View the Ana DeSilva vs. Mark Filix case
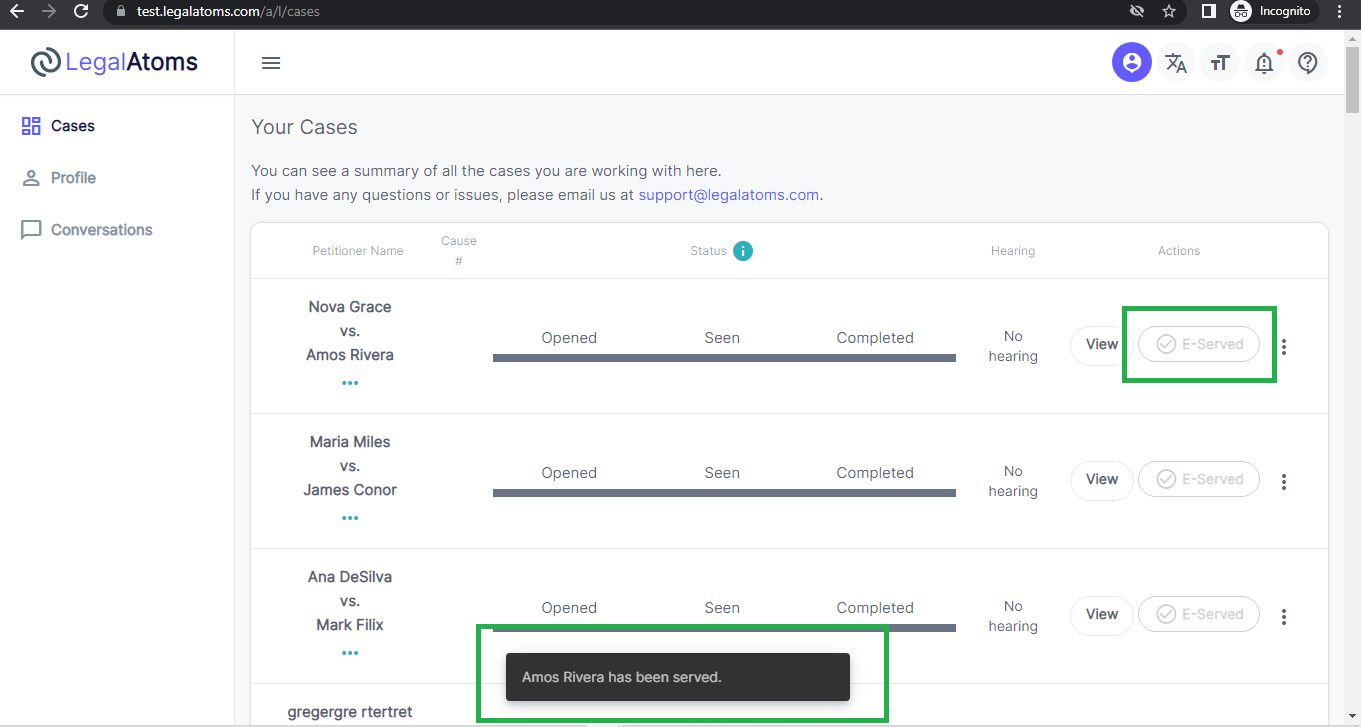The image size is (1361, 727). 1102,614
